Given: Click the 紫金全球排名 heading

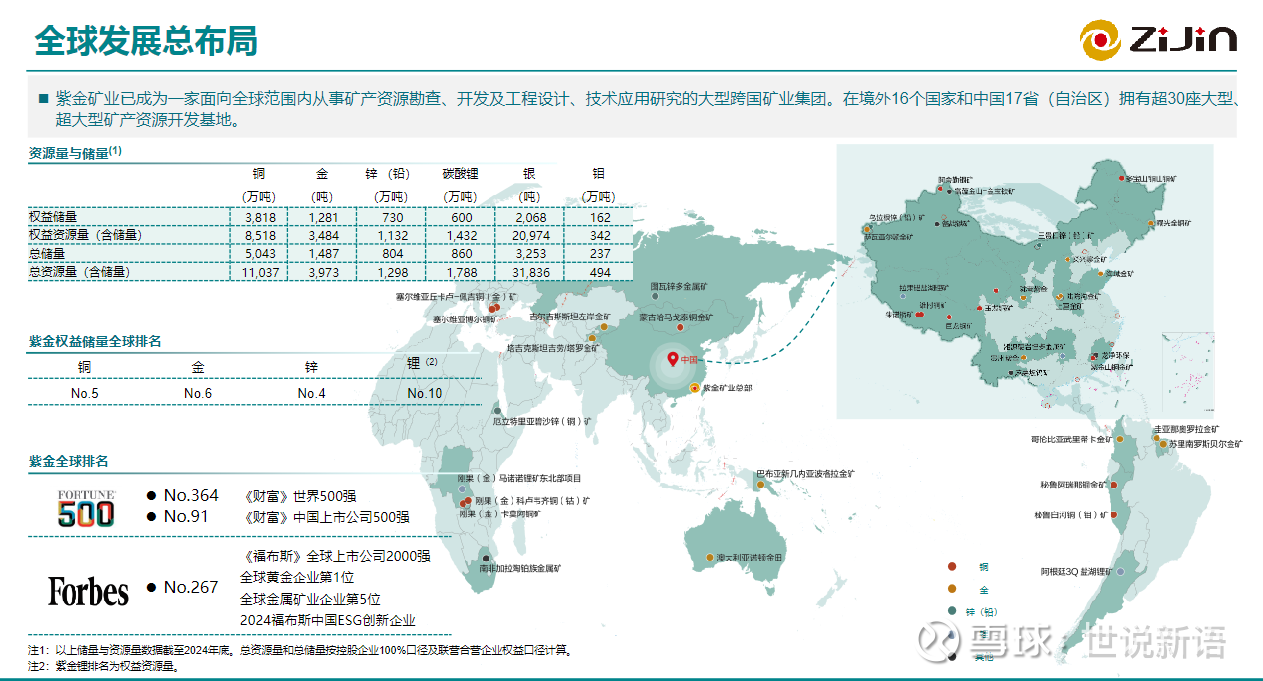Looking at the screenshot, I should click(x=69, y=462).
